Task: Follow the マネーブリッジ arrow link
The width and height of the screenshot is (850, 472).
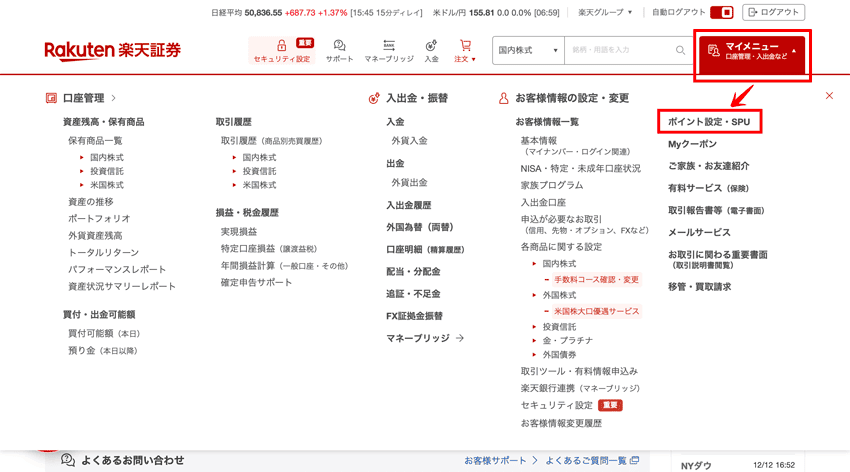Action: tap(425, 338)
